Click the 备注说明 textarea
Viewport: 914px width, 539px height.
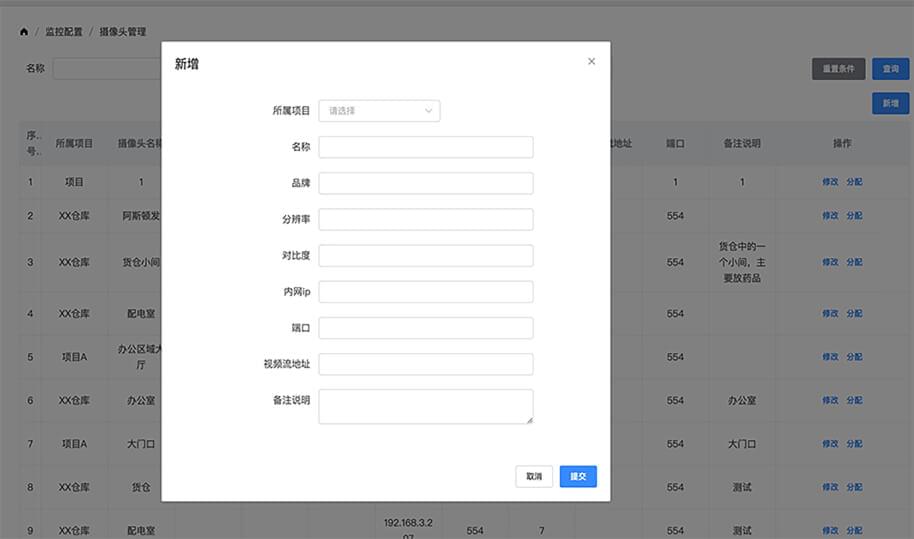425,406
